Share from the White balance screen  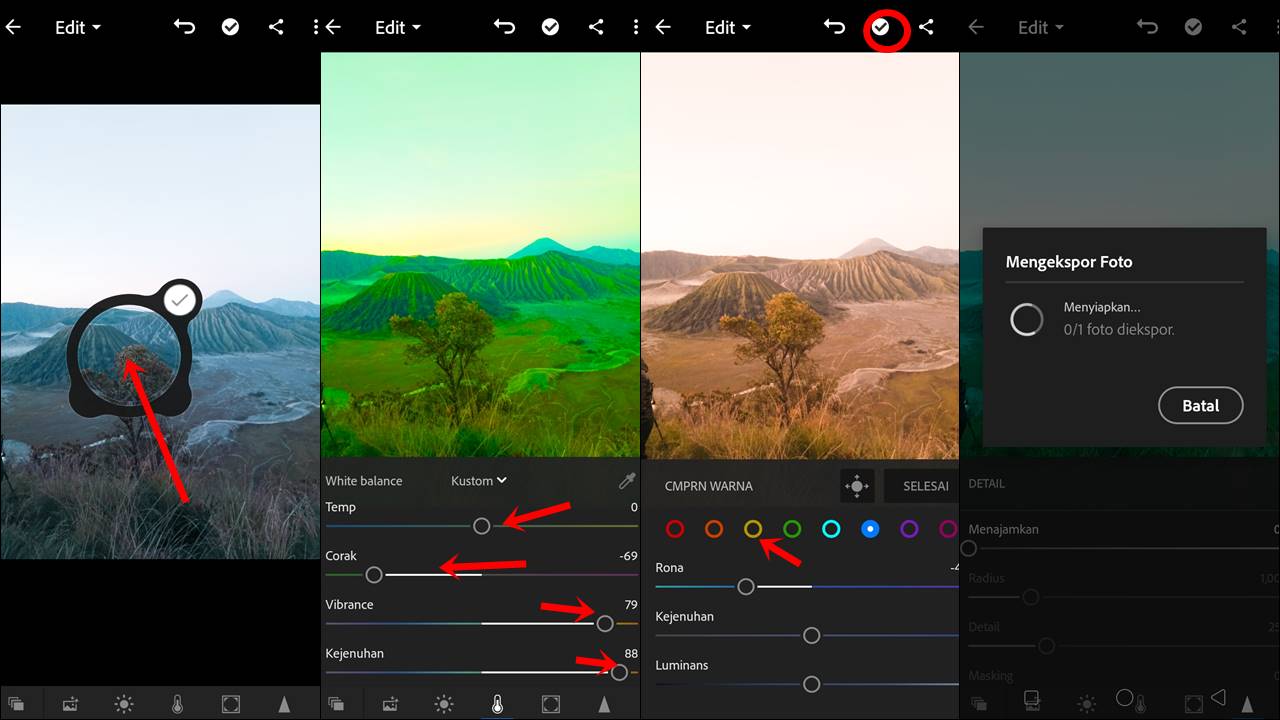click(596, 27)
